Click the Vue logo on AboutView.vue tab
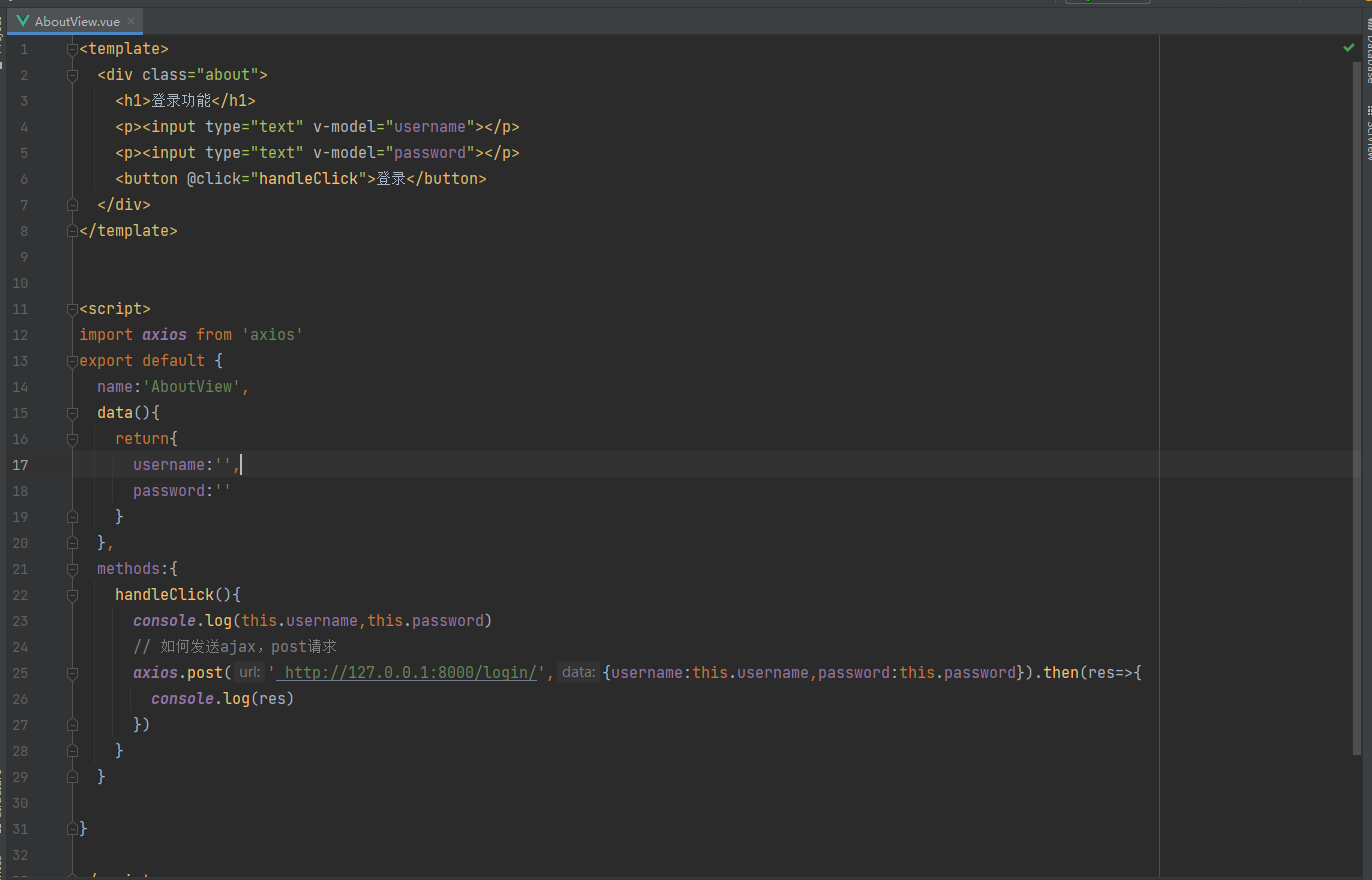1372x880 pixels. click(23, 21)
